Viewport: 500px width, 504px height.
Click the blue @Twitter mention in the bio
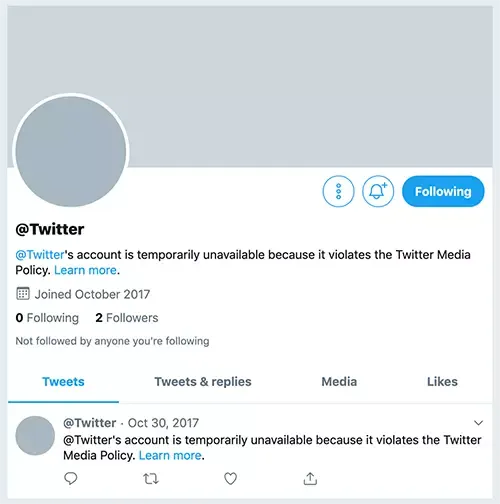[x=40, y=255]
